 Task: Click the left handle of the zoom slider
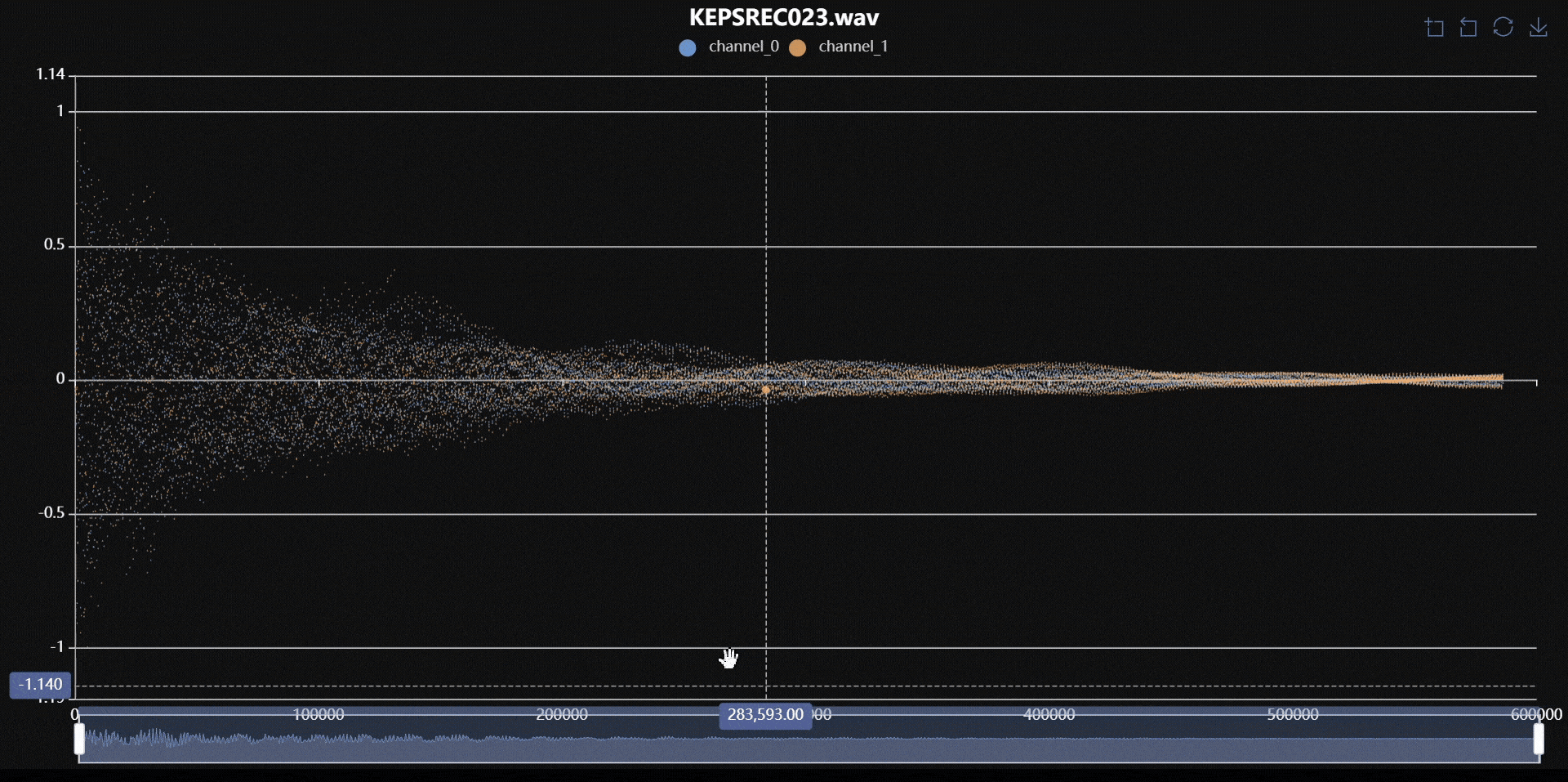(79, 740)
